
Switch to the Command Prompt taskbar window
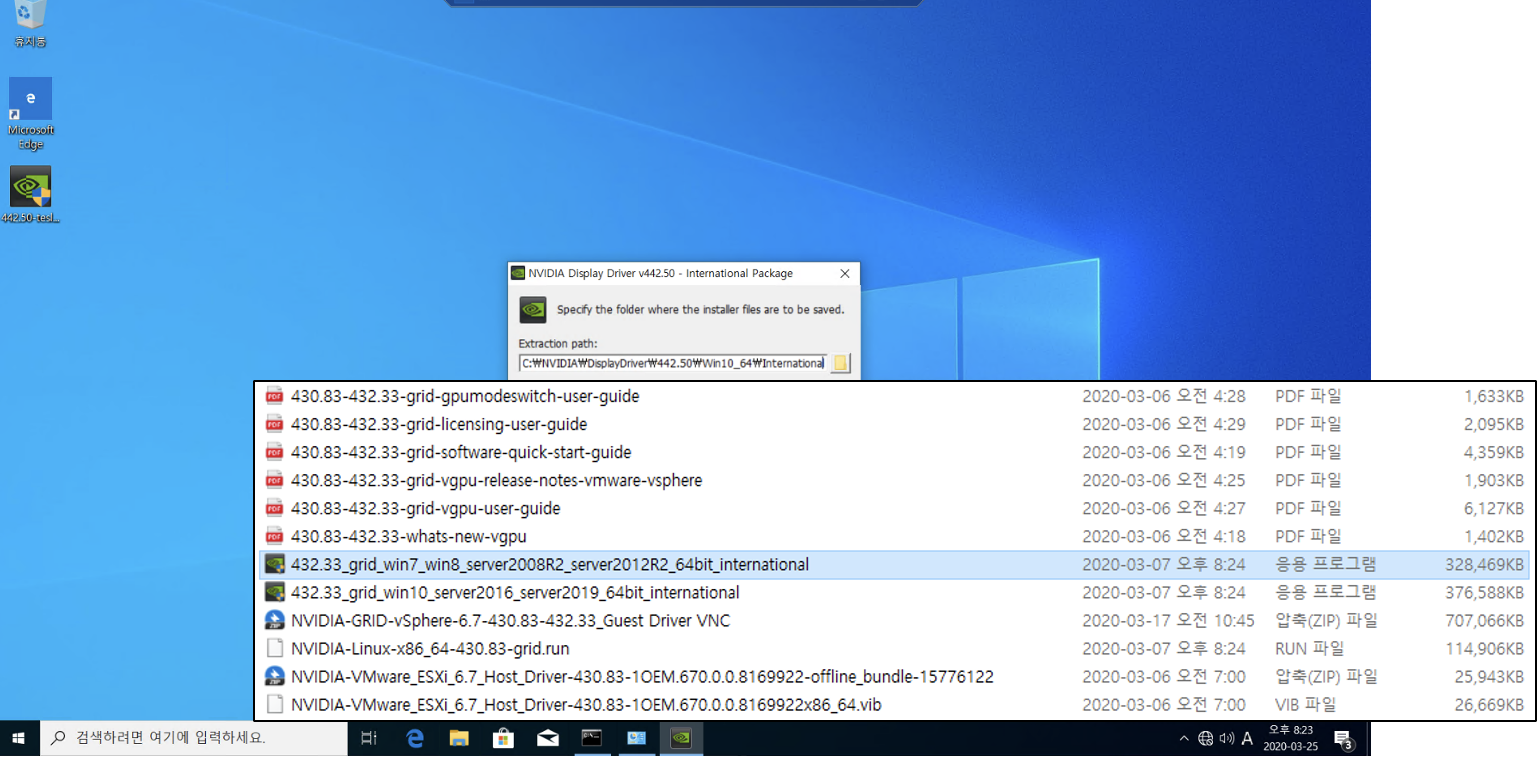coord(592,739)
